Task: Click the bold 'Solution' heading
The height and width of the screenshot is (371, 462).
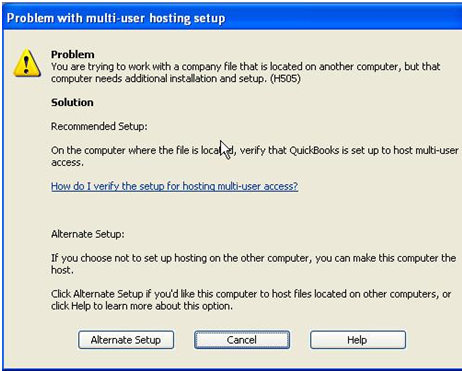Action: tap(72, 102)
